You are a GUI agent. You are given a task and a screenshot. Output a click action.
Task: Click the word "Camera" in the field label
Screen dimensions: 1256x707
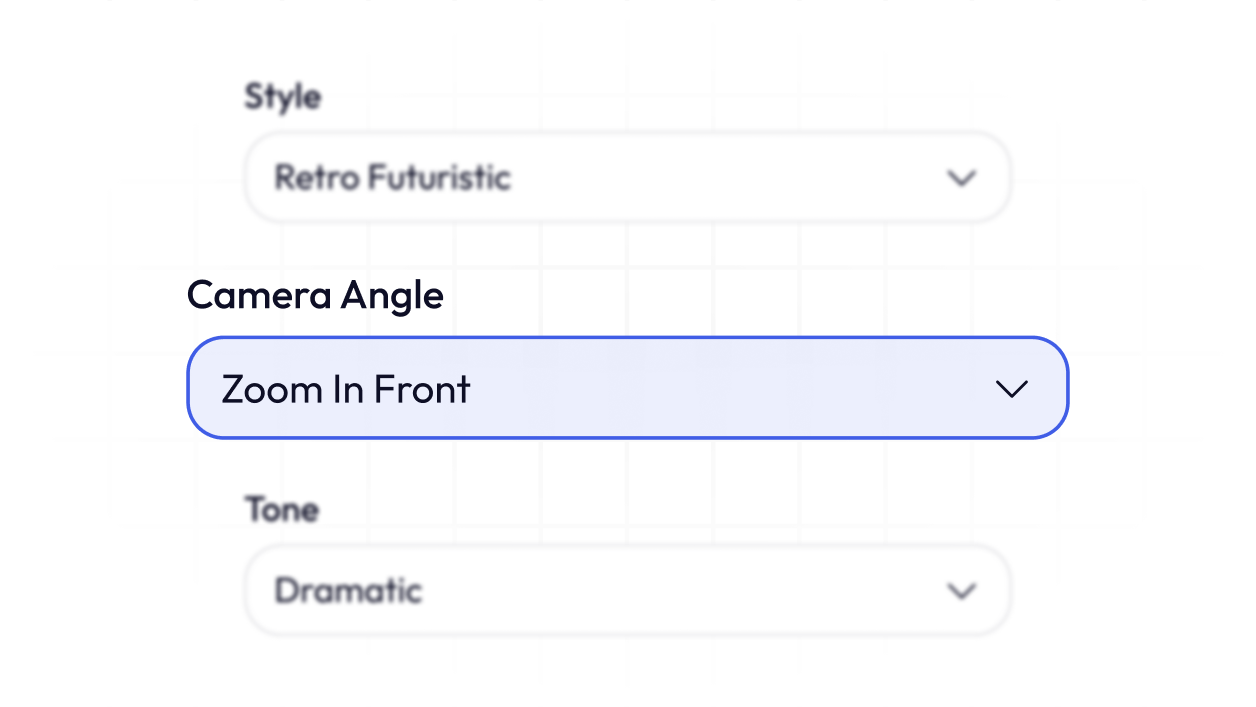click(258, 295)
